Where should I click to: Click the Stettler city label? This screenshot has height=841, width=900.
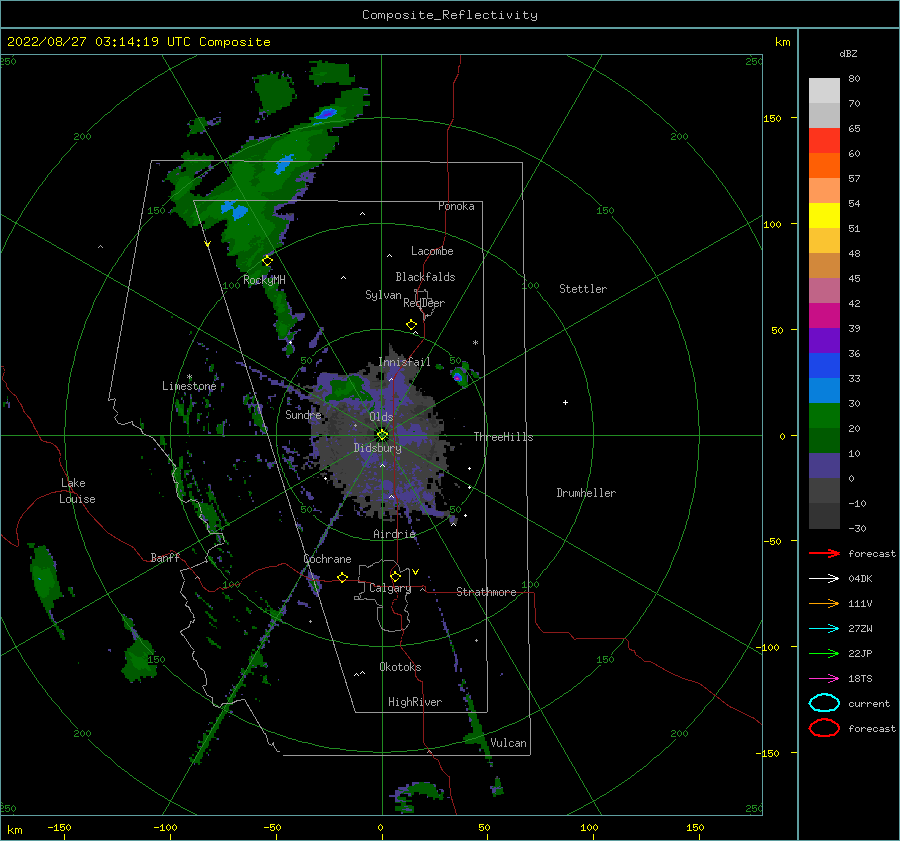[583, 289]
